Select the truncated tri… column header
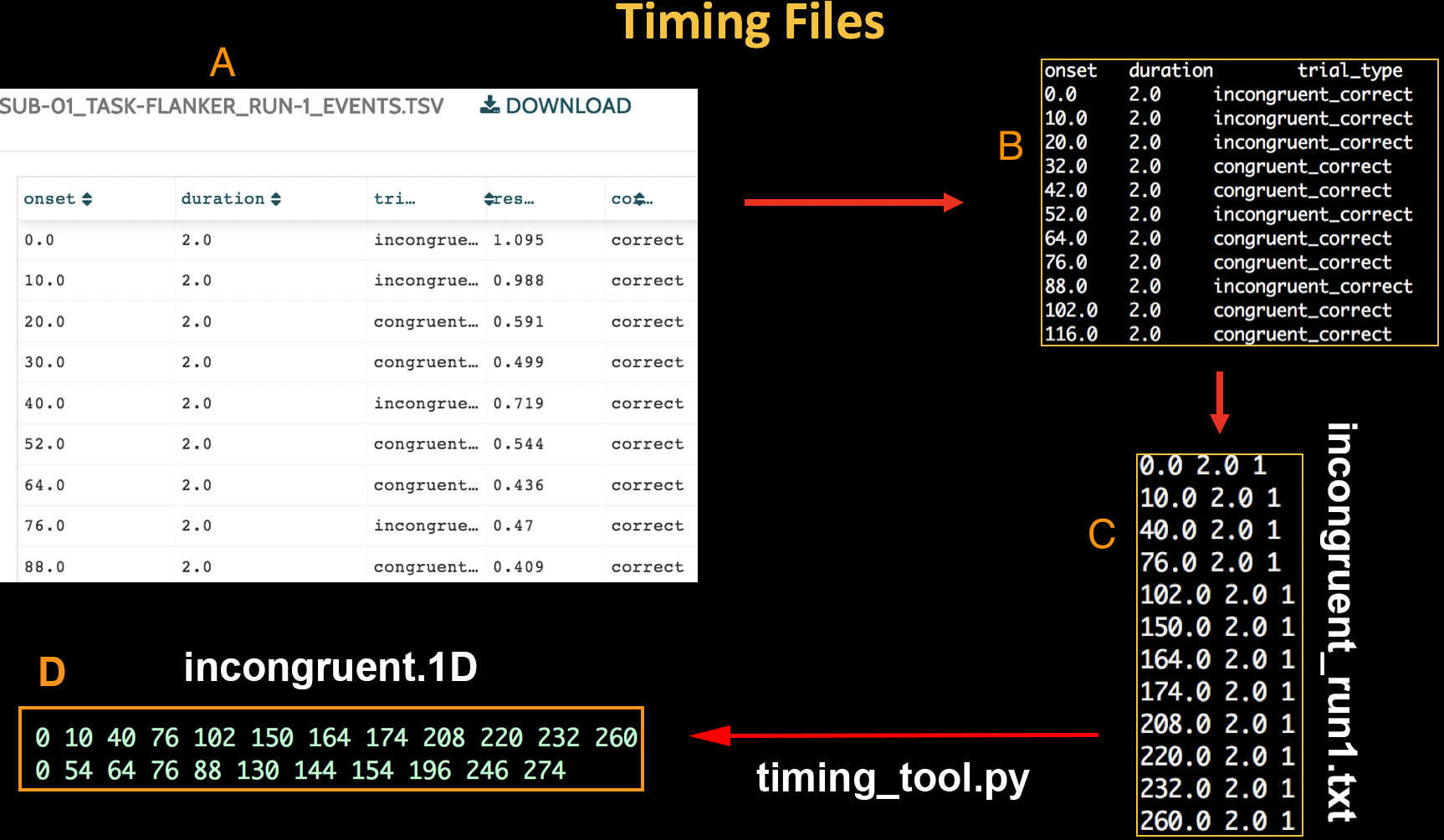The image size is (1444, 840). pos(394,198)
